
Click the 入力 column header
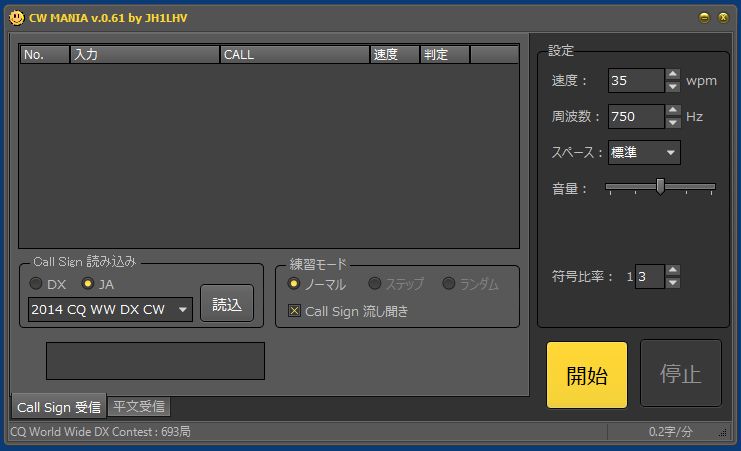tap(145, 54)
